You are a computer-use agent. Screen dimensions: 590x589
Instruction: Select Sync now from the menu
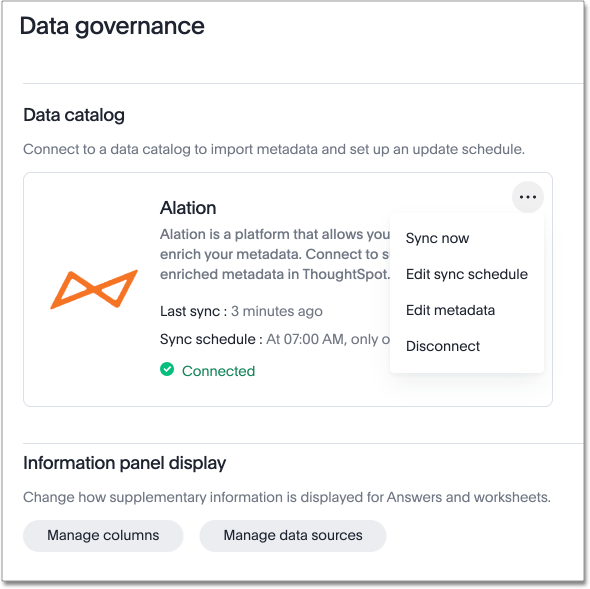click(437, 238)
